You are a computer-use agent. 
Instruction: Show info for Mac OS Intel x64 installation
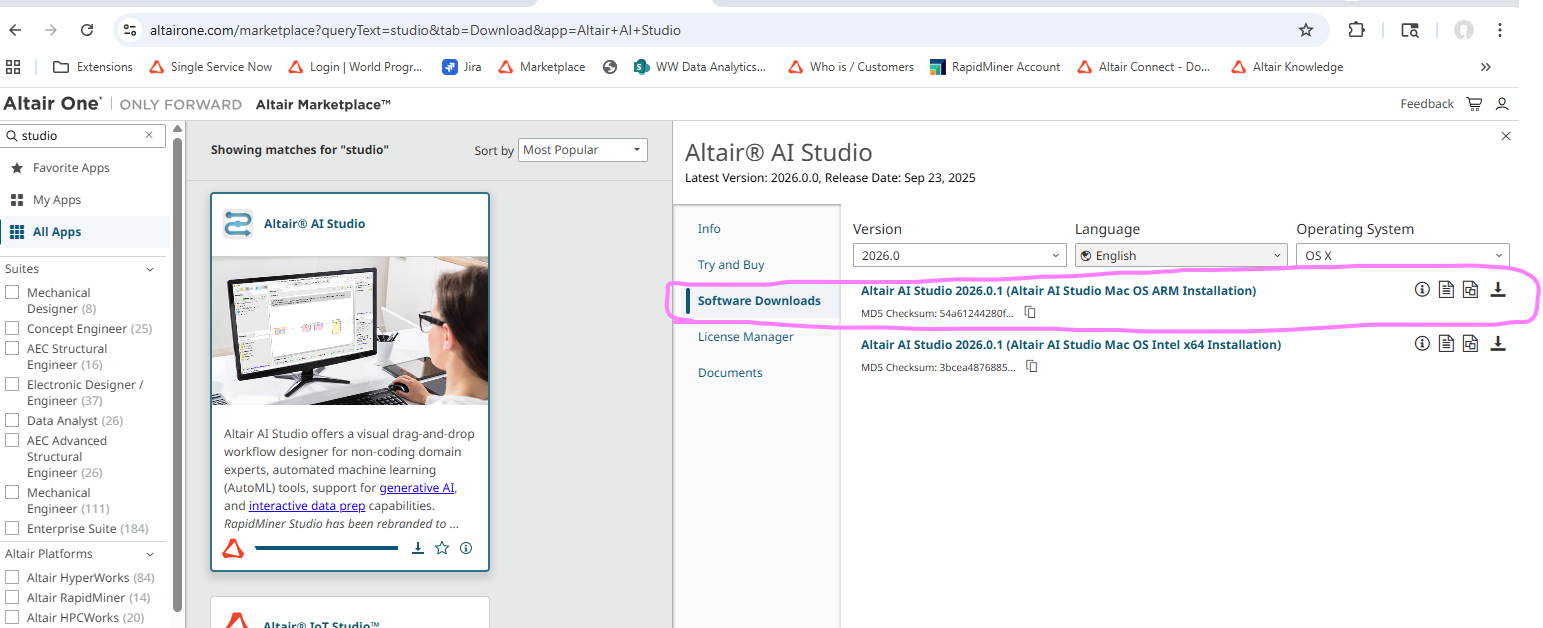click(x=1422, y=344)
